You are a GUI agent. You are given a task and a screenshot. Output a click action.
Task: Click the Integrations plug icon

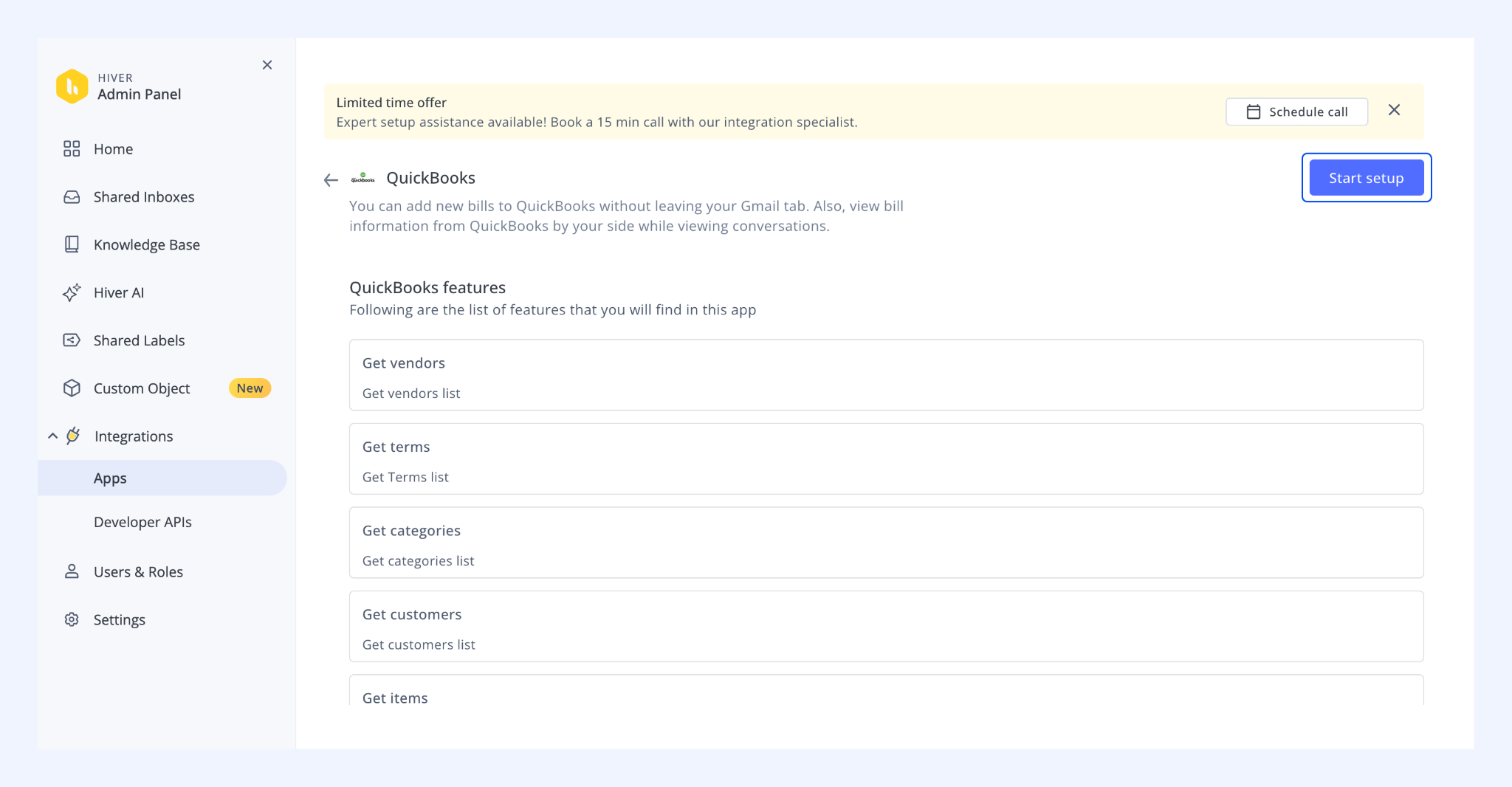[73, 436]
